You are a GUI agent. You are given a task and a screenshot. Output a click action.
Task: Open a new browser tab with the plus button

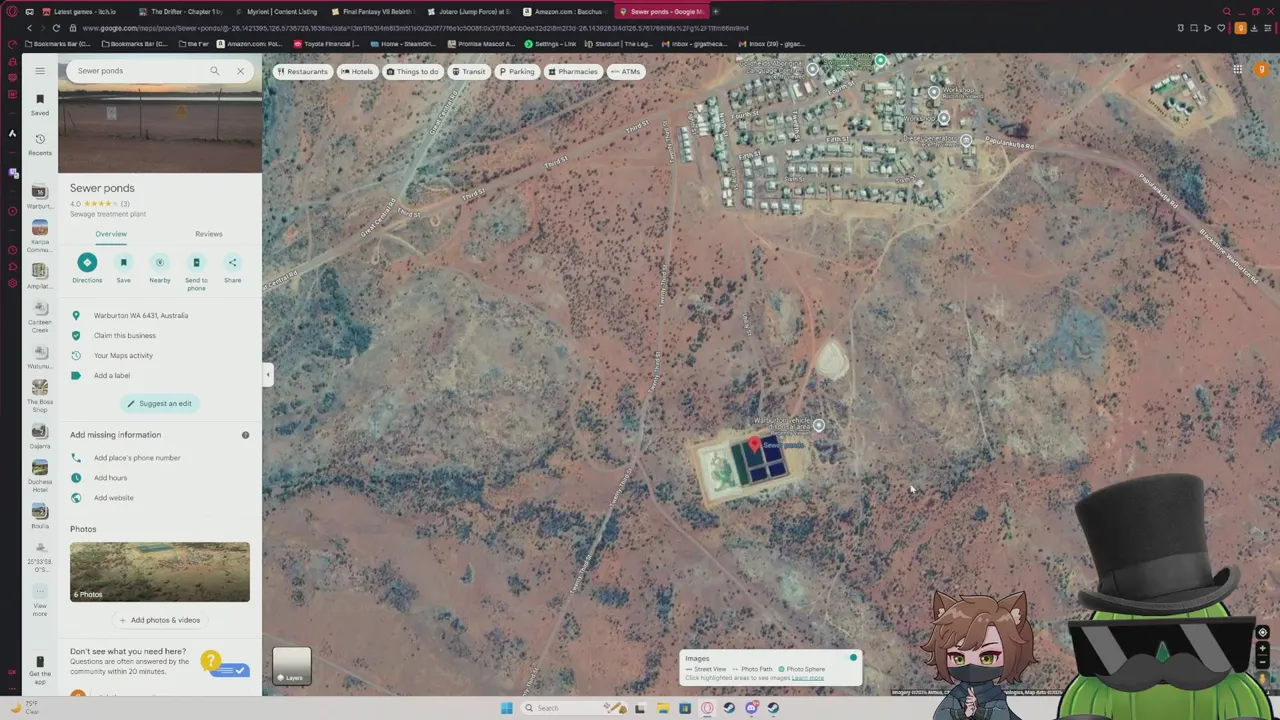[715, 12]
